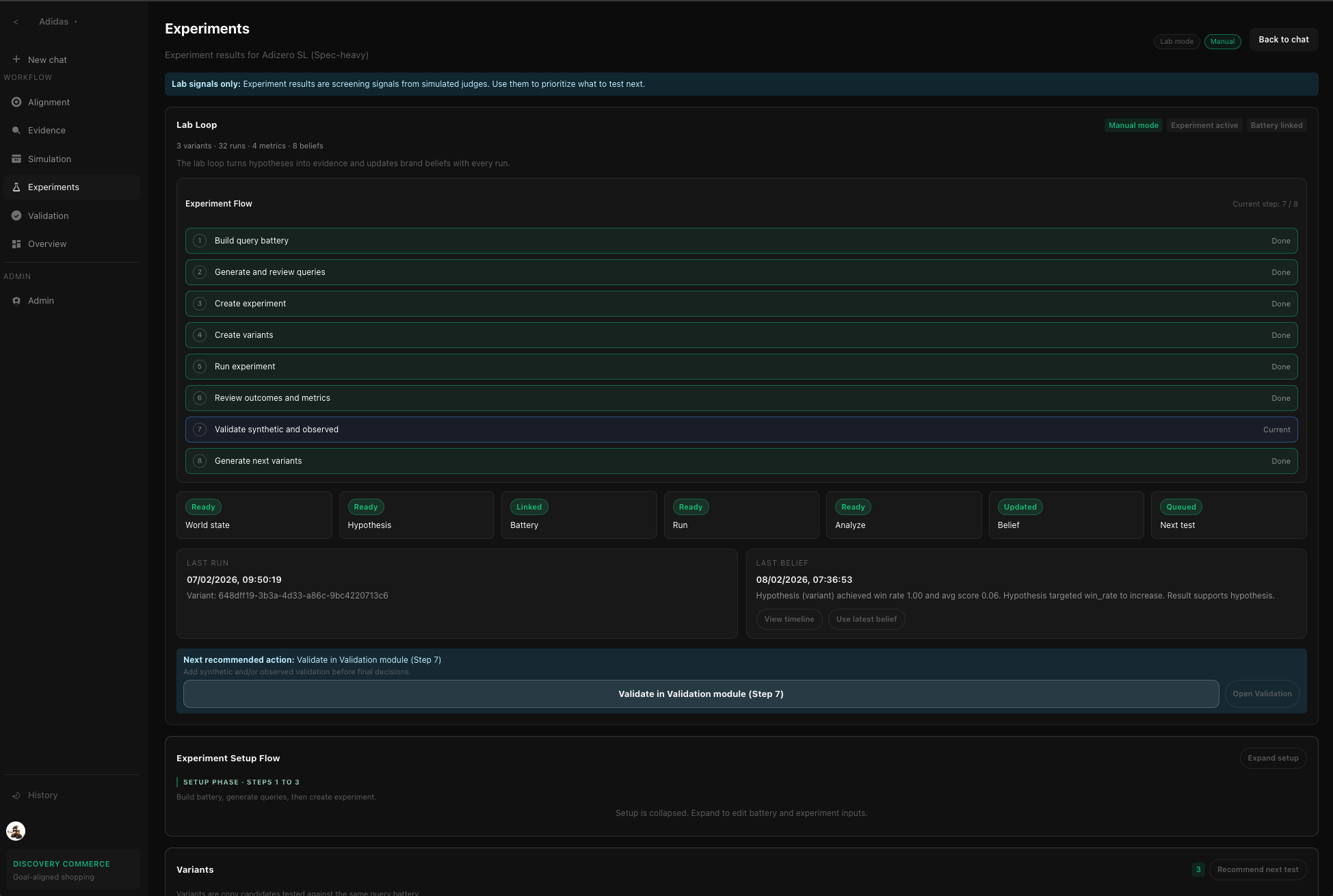
Task: Click the user avatar thumbnail
Action: pyautogui.click(x=16, y=831)
